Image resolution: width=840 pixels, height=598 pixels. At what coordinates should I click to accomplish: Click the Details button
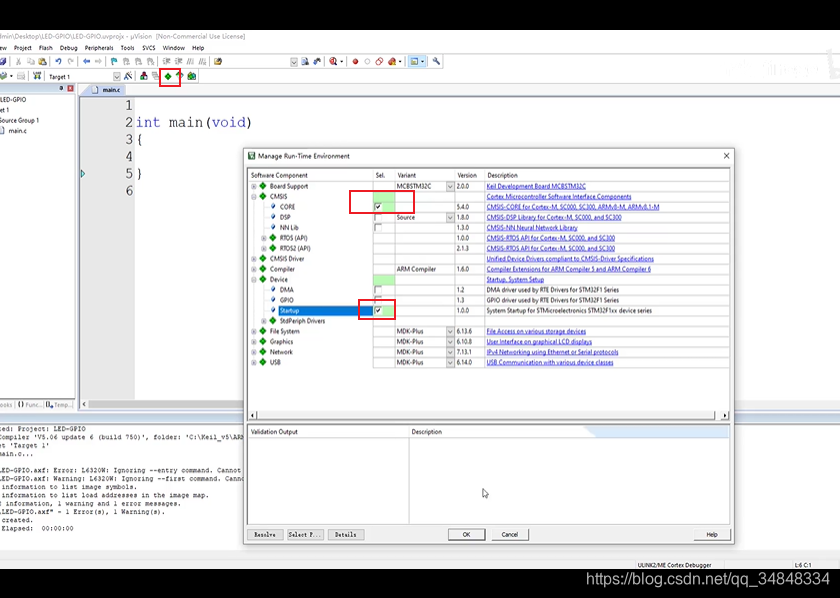pyautogui.click(x=346, y=535)
